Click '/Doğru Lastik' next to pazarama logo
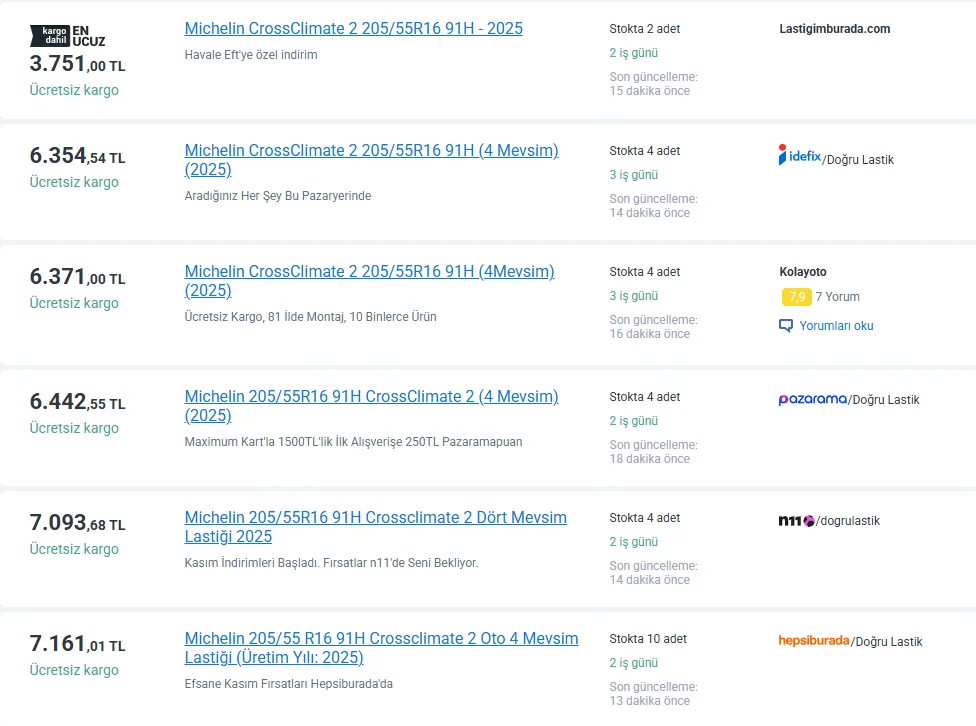The height and width of the screenshot is (726, 976). coord(883,400)
